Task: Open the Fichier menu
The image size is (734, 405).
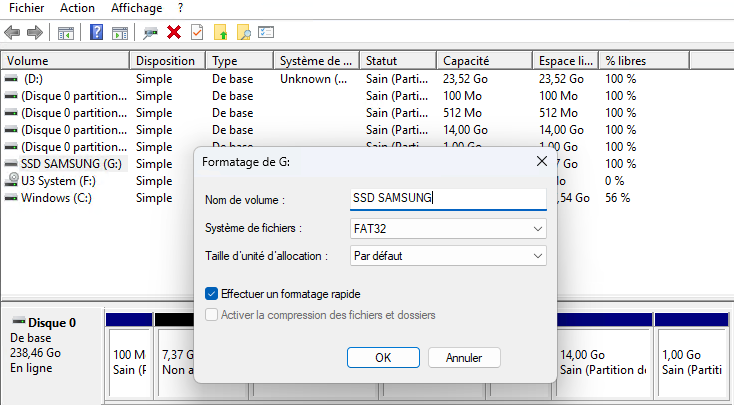Action: pyautogui.click(x=27, y=8)
